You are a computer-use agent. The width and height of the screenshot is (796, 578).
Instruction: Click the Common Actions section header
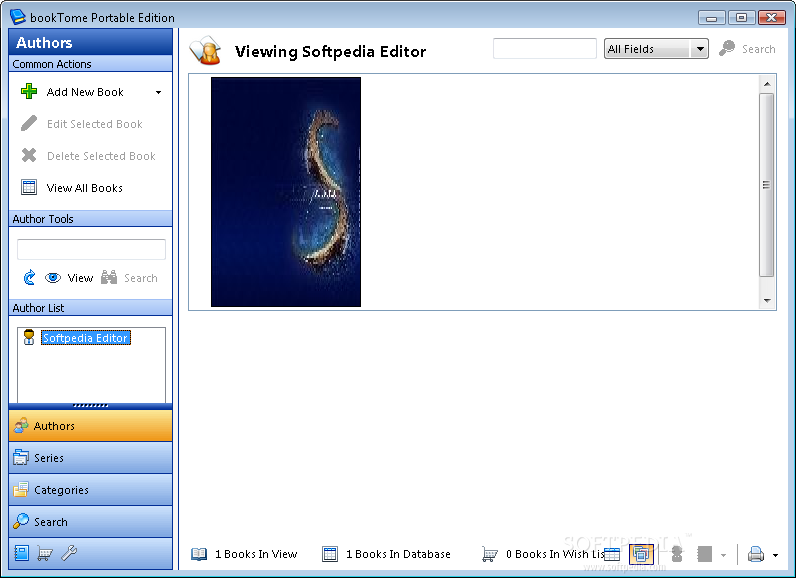[90, 64]
